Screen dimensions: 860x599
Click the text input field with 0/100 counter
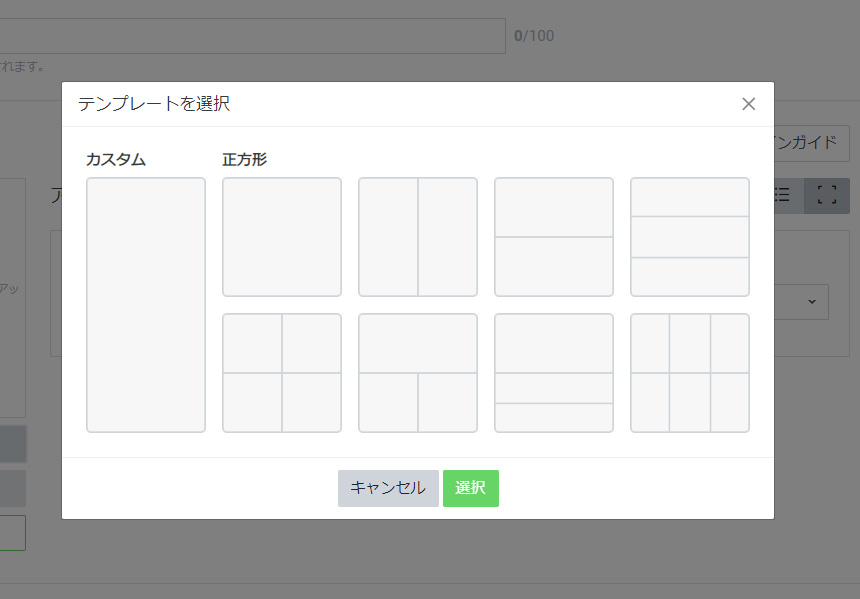pos(252,36)
